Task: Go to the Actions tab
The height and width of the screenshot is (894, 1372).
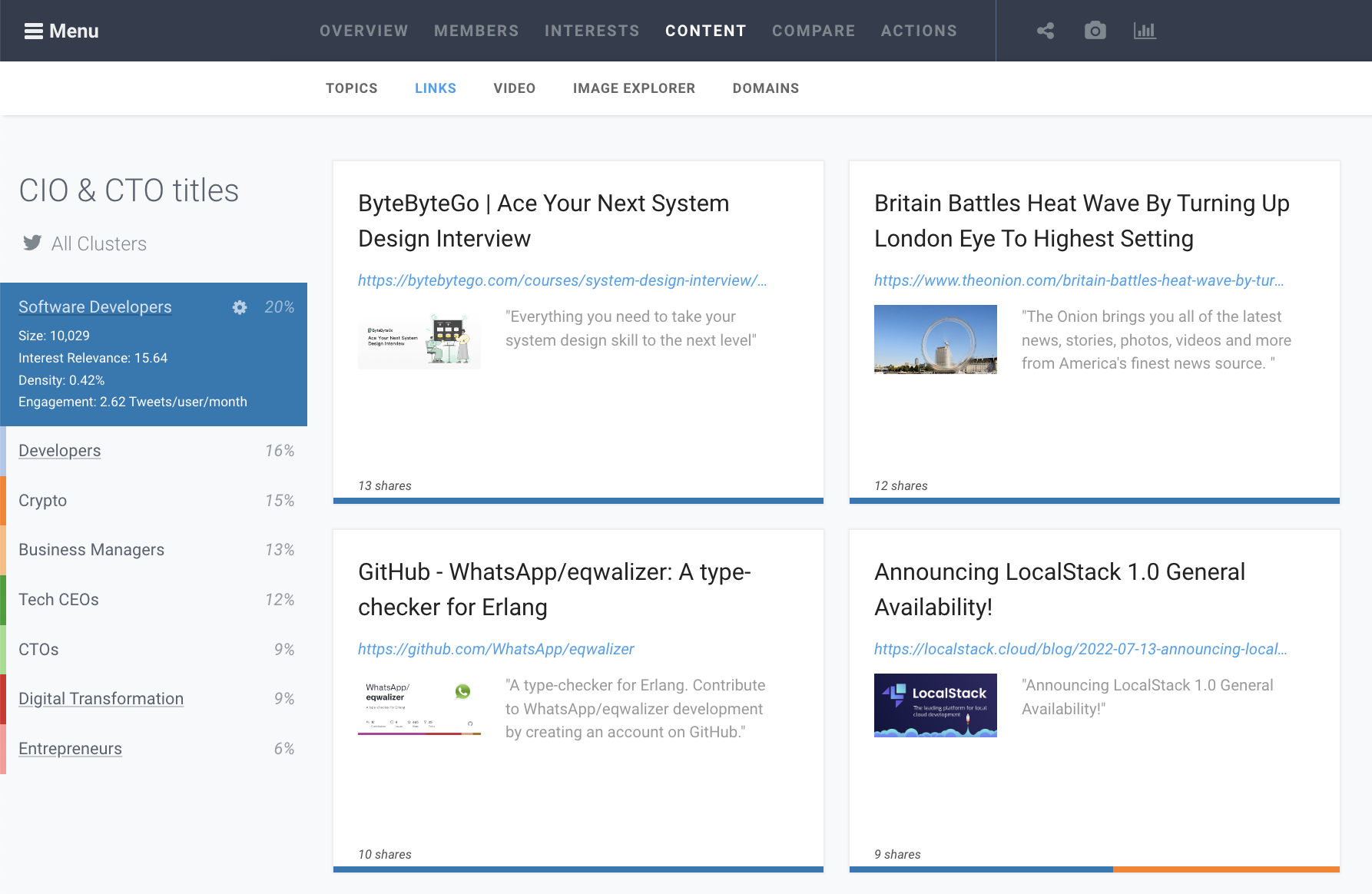Action: pos(919,31)
